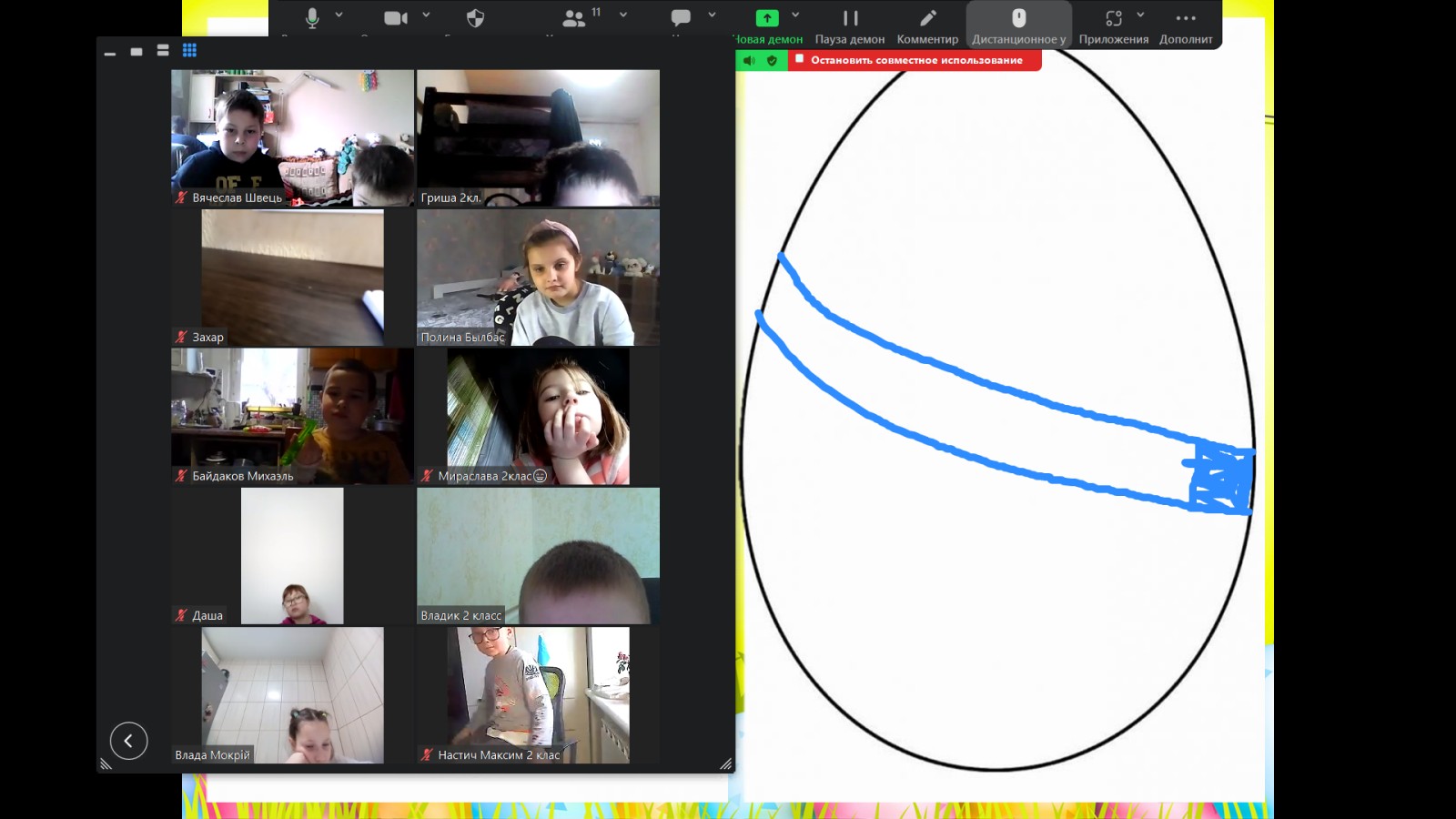Open the Participants panel icon
Image resolution: width=1456 pixels, height=819 pixels.
click(574, 18)
